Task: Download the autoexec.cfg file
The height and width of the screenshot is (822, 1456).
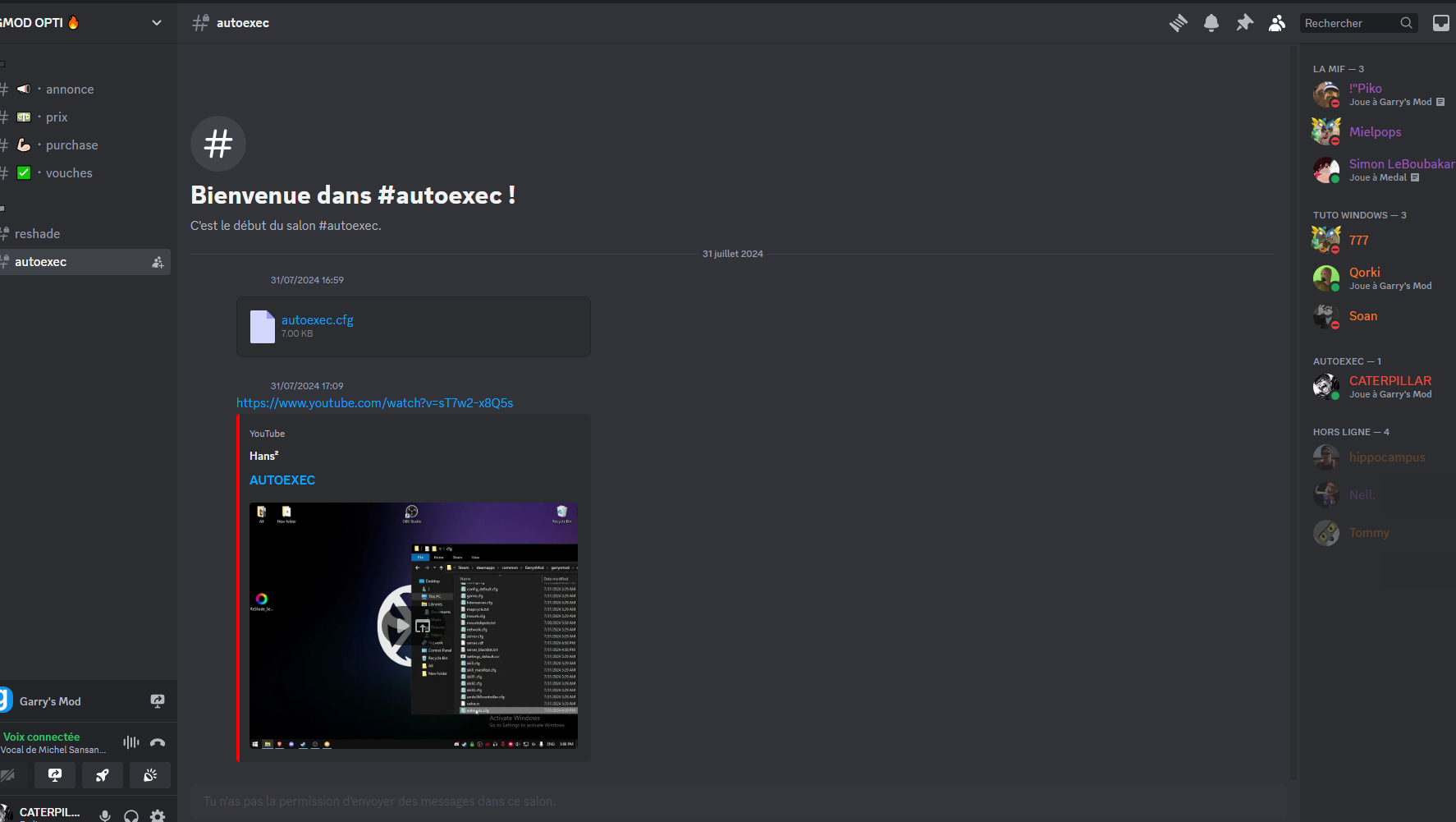Action: [317, 320]
